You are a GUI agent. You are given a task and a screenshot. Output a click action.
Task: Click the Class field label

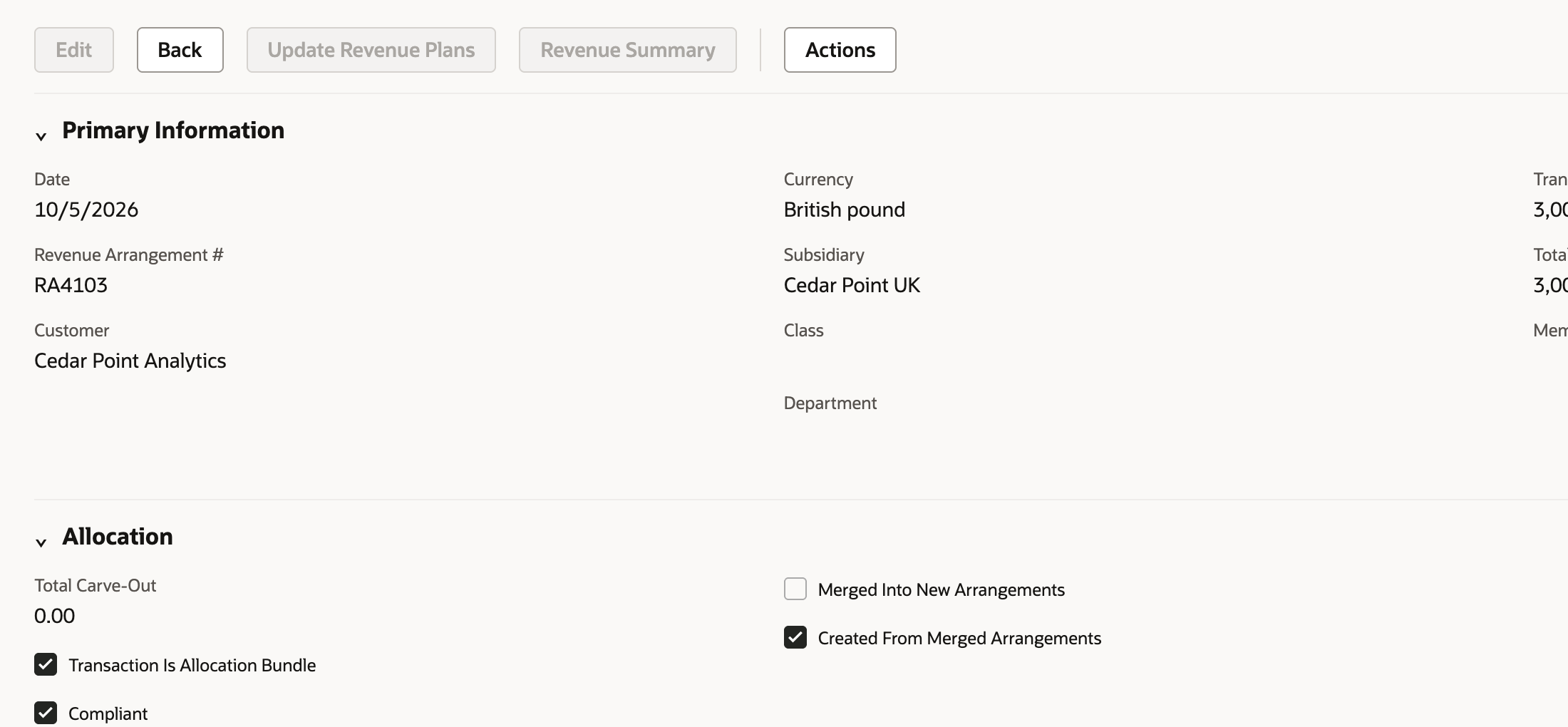[x=804, y=330]
